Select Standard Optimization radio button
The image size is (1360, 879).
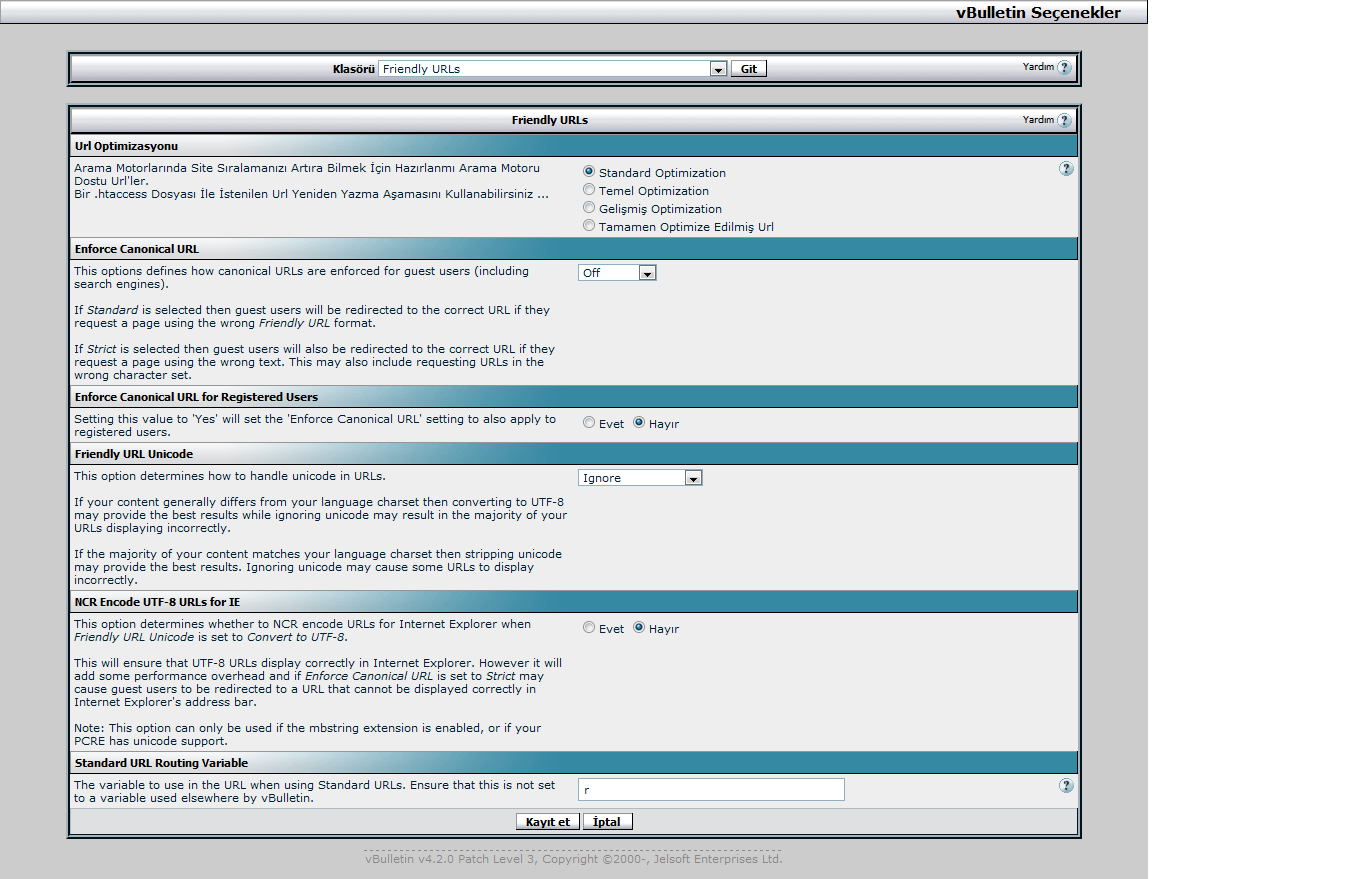pyautogui.click(x=589, y=172)
